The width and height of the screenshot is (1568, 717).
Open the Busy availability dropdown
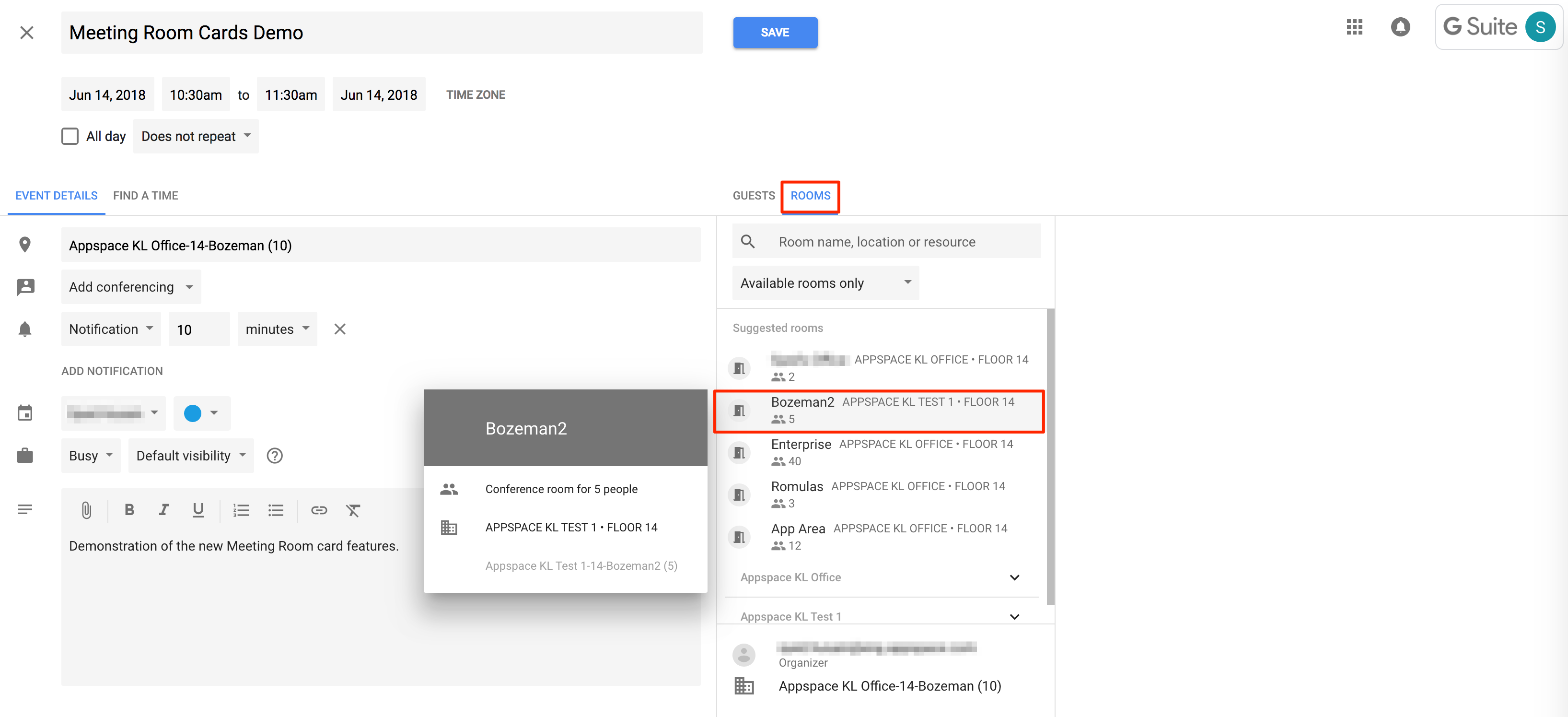pyautogui.click(x=91, y=456)
